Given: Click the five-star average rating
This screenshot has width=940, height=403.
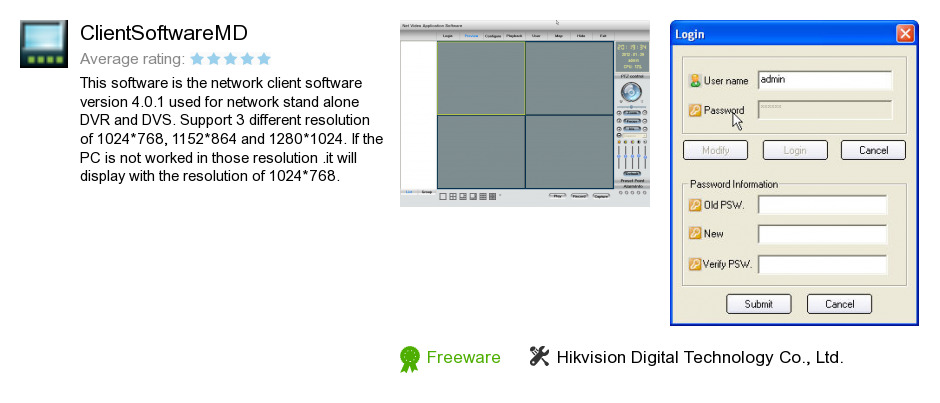Looking at the screenshot, I should coord(230,59).
